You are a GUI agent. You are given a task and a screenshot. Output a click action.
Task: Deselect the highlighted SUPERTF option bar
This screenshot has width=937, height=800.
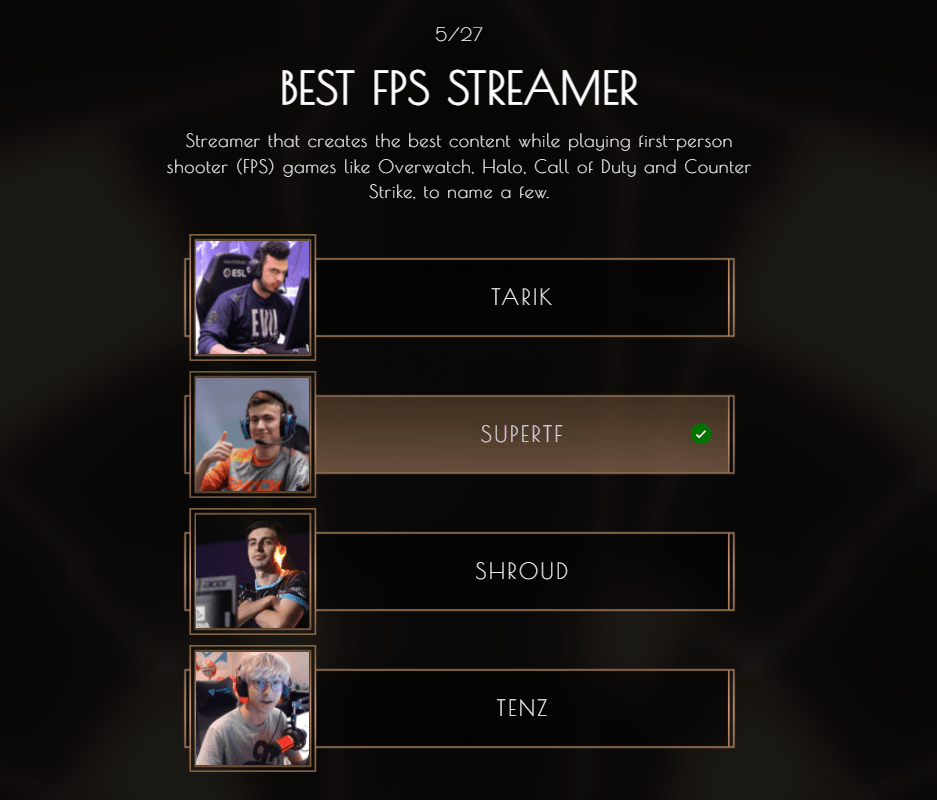pos(524,434)
